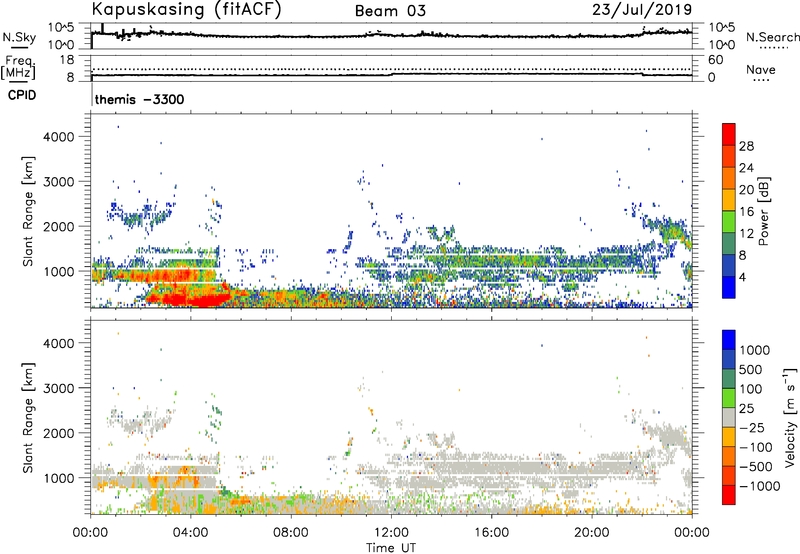Click the "Nave" legend label
Image resolution: width=800 pixels, height=554 pixels.
click(x=761, y=69)
